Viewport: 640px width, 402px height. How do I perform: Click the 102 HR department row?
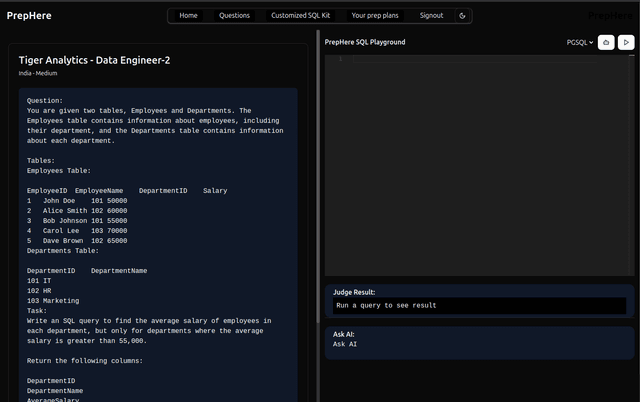pyautogui.click(x=39, y=291)
